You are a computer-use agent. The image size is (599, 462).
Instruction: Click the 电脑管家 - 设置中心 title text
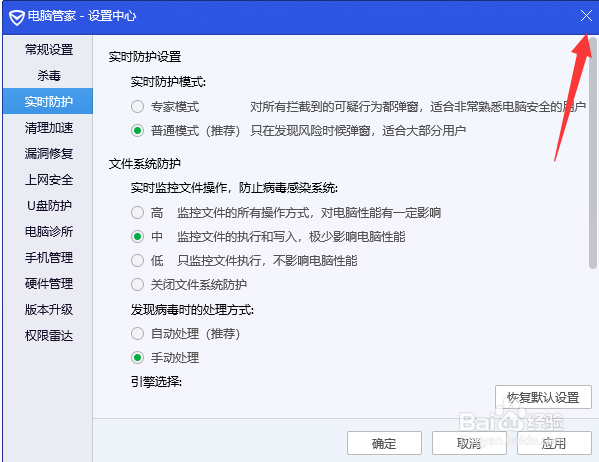(x=81, y=16)
